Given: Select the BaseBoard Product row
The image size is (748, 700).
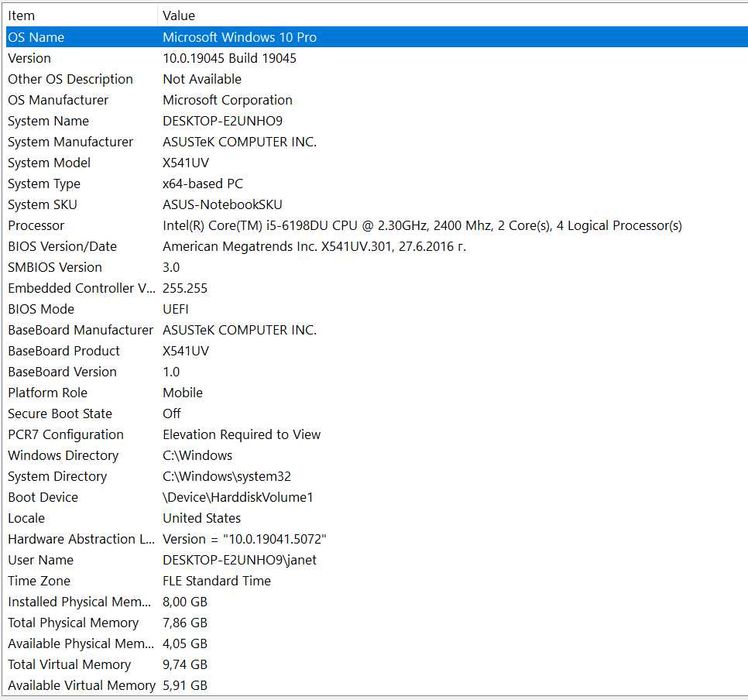Looking at the screenshot, I should point(377,351).
